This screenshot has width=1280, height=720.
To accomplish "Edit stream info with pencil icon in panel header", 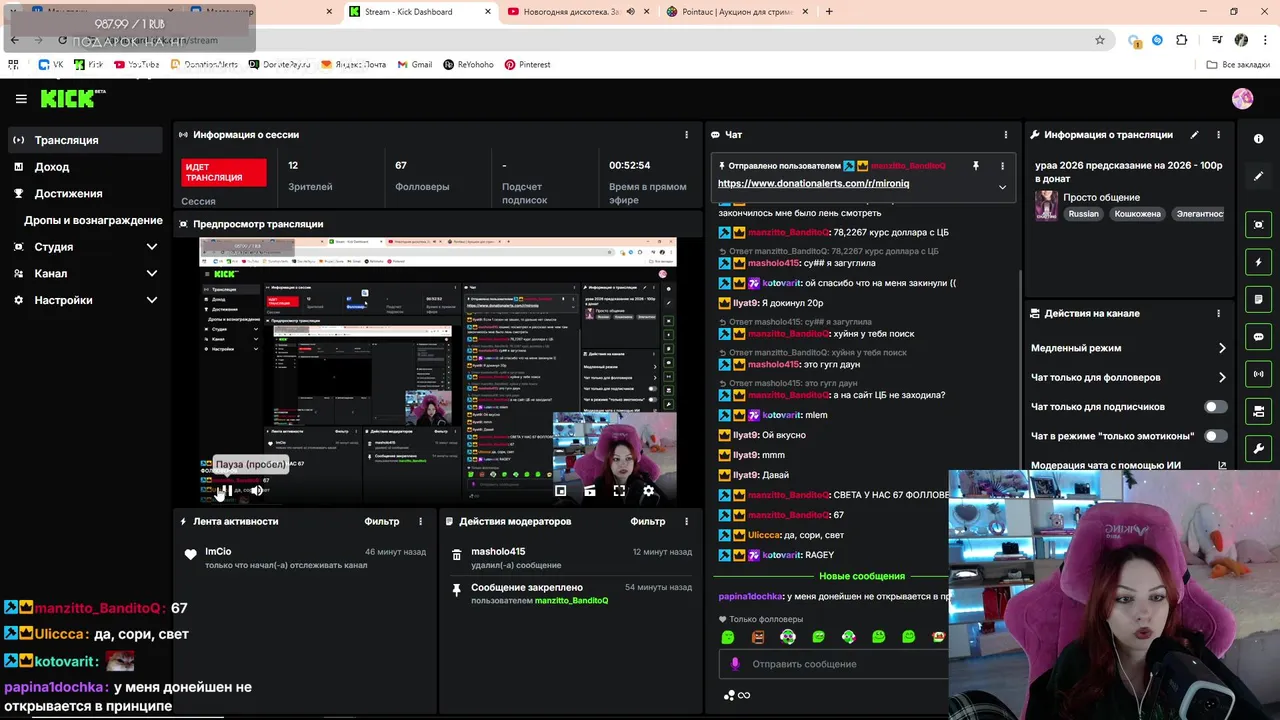I will pos(1194,134).
